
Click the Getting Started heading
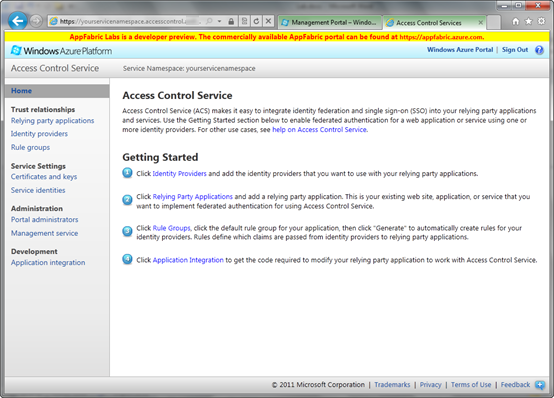tap(160, 157)
